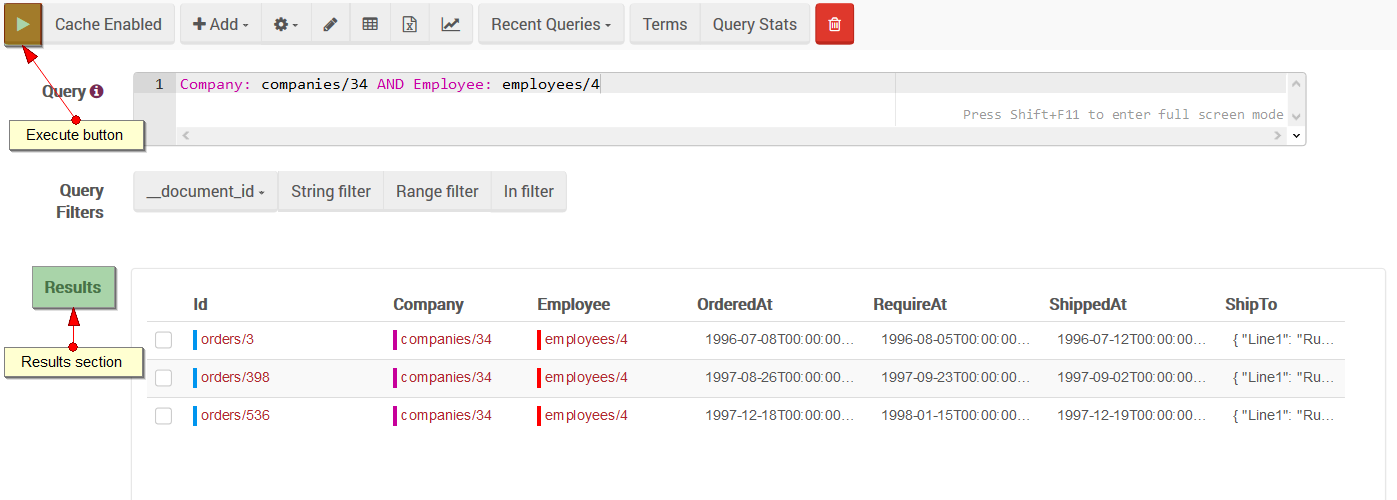The image size is (1397, 500).
Task: Add a Range filter
Action: pyautogui.click(x=437, y=191)
